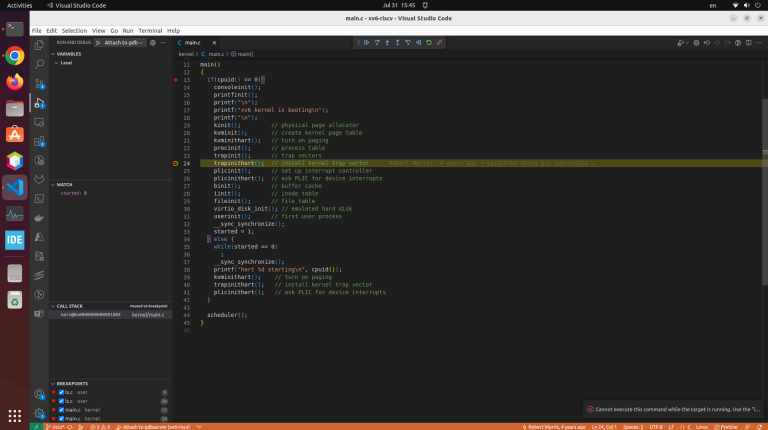Open launch.json with the gear icon
Image resolution: width=768 pixels, height=430 pixels.
coord(153,43)
